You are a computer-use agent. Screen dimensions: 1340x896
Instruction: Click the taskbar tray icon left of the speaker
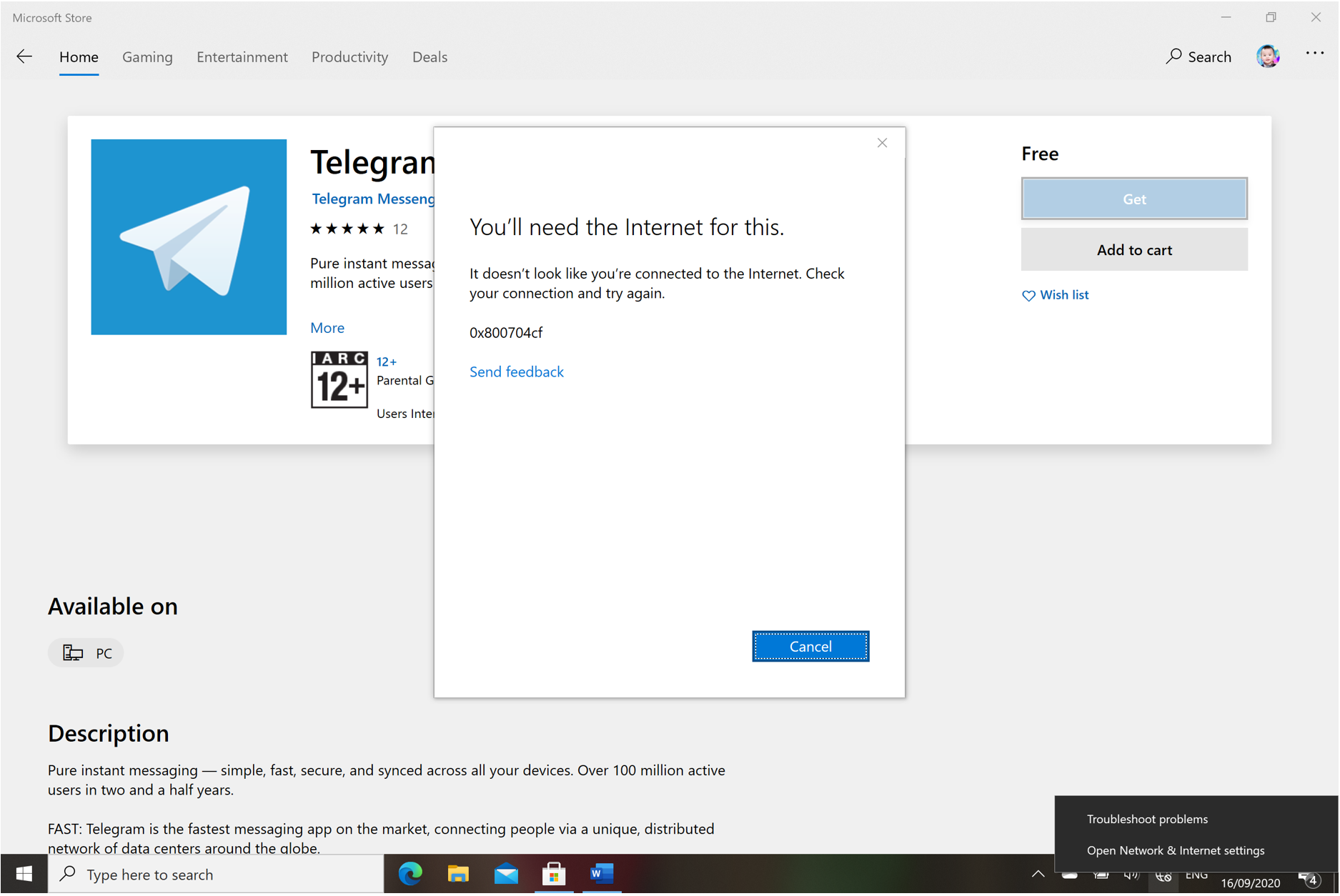[1101, 875]
